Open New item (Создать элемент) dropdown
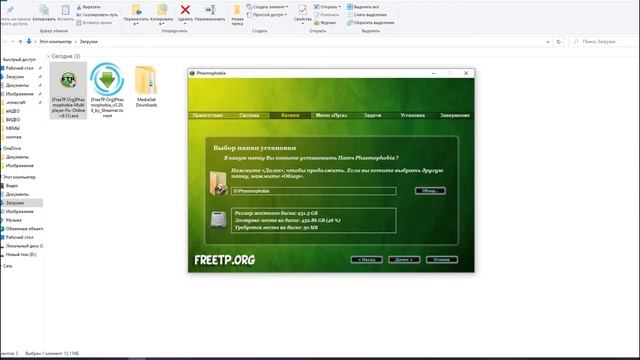Screen dimensions: 640x360 (267, 7)
